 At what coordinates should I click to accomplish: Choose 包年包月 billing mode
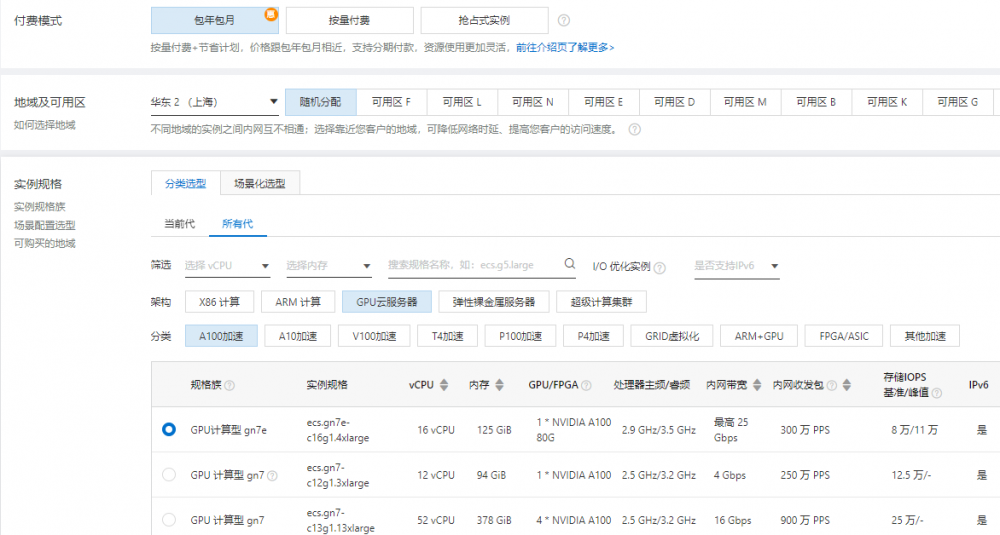pos(215,20)
